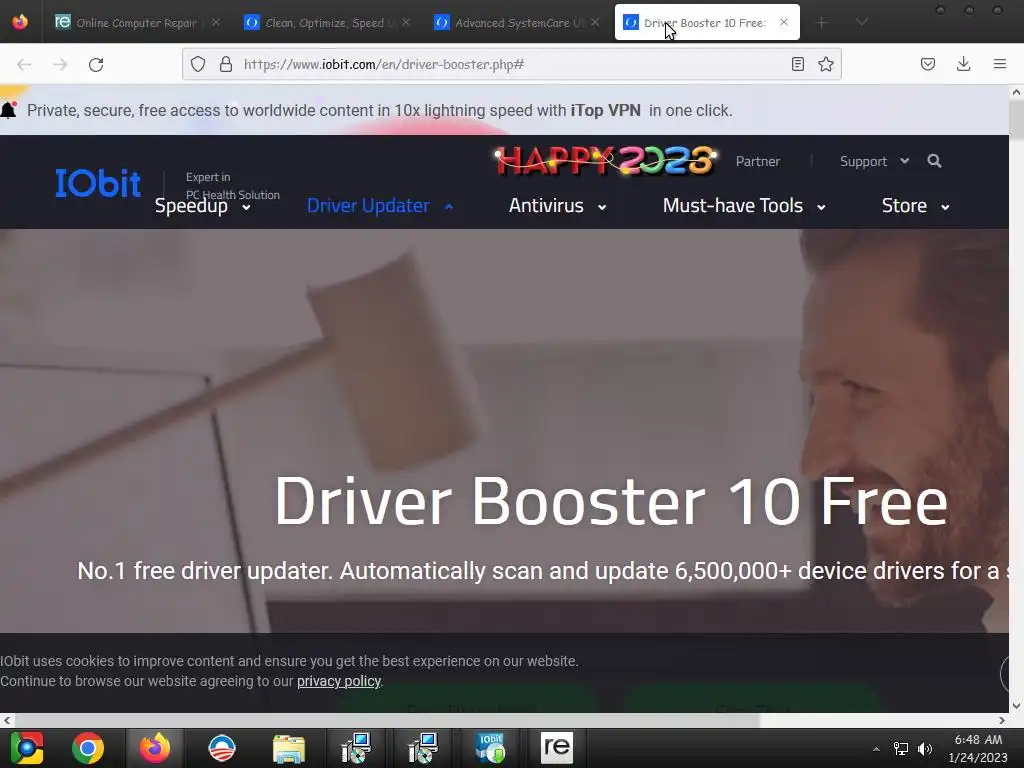Open the IObit installer taskbar icon
Screen dimensions: 1024x768
pyautogui.click(x=490, y=748)
